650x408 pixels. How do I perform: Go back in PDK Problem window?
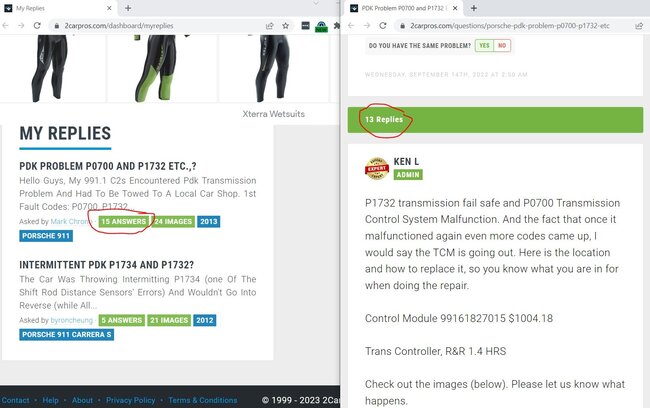point(351,26)
